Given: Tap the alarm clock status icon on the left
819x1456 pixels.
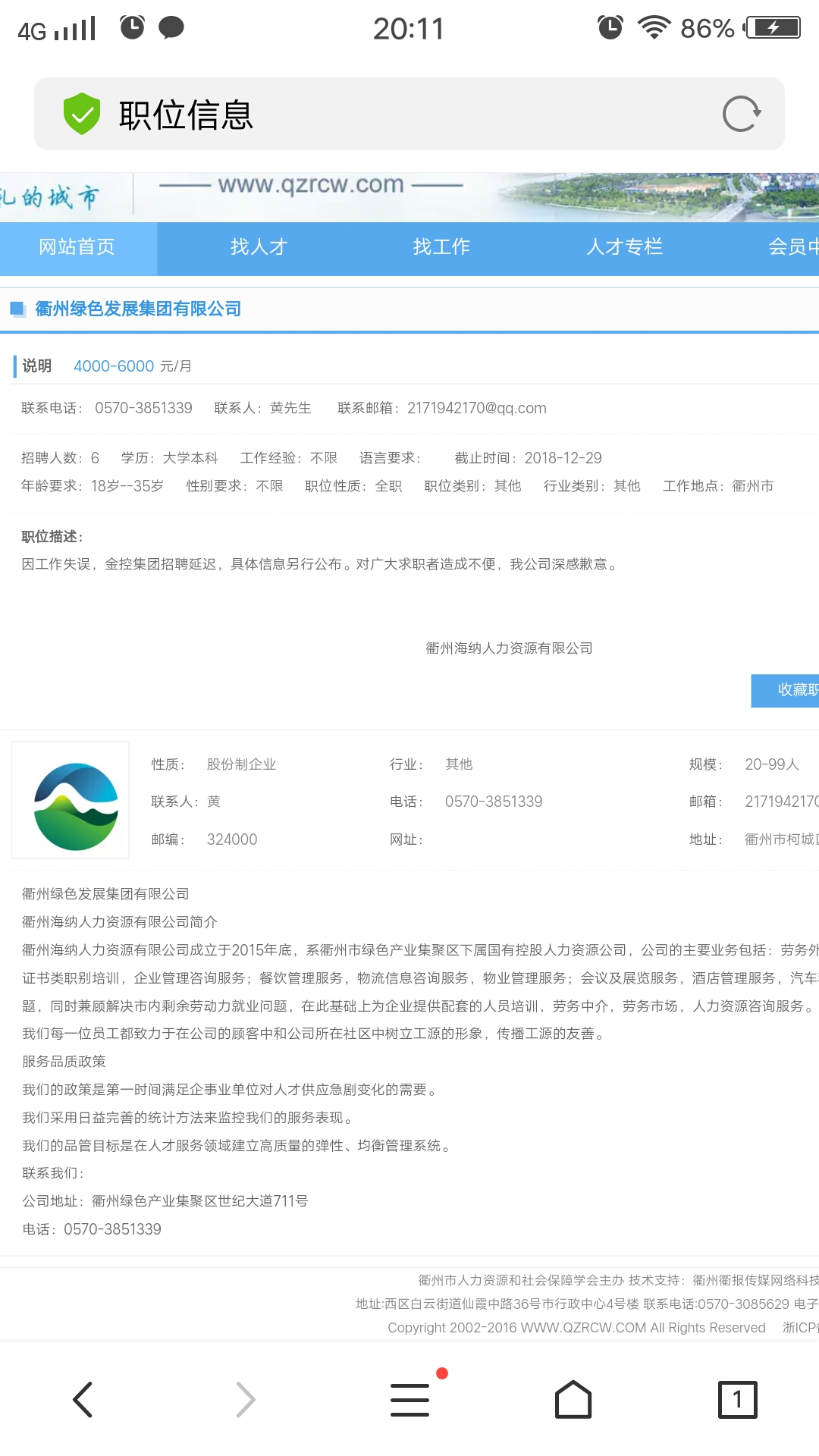Looking at the screenshot, I should (x=132, y=27).
